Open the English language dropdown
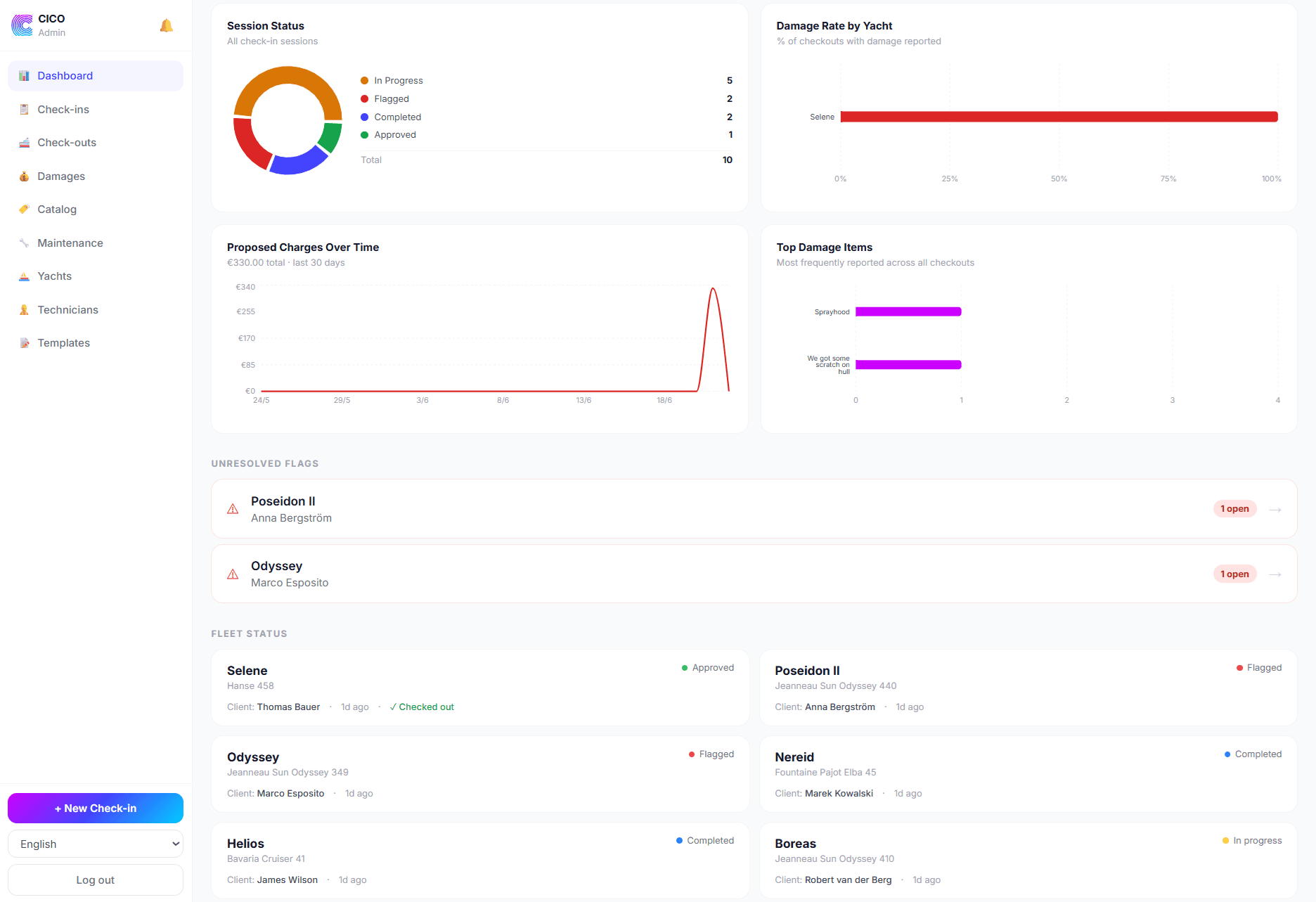The height and width of the screenshot is (902, 1316). pos(96,844)
